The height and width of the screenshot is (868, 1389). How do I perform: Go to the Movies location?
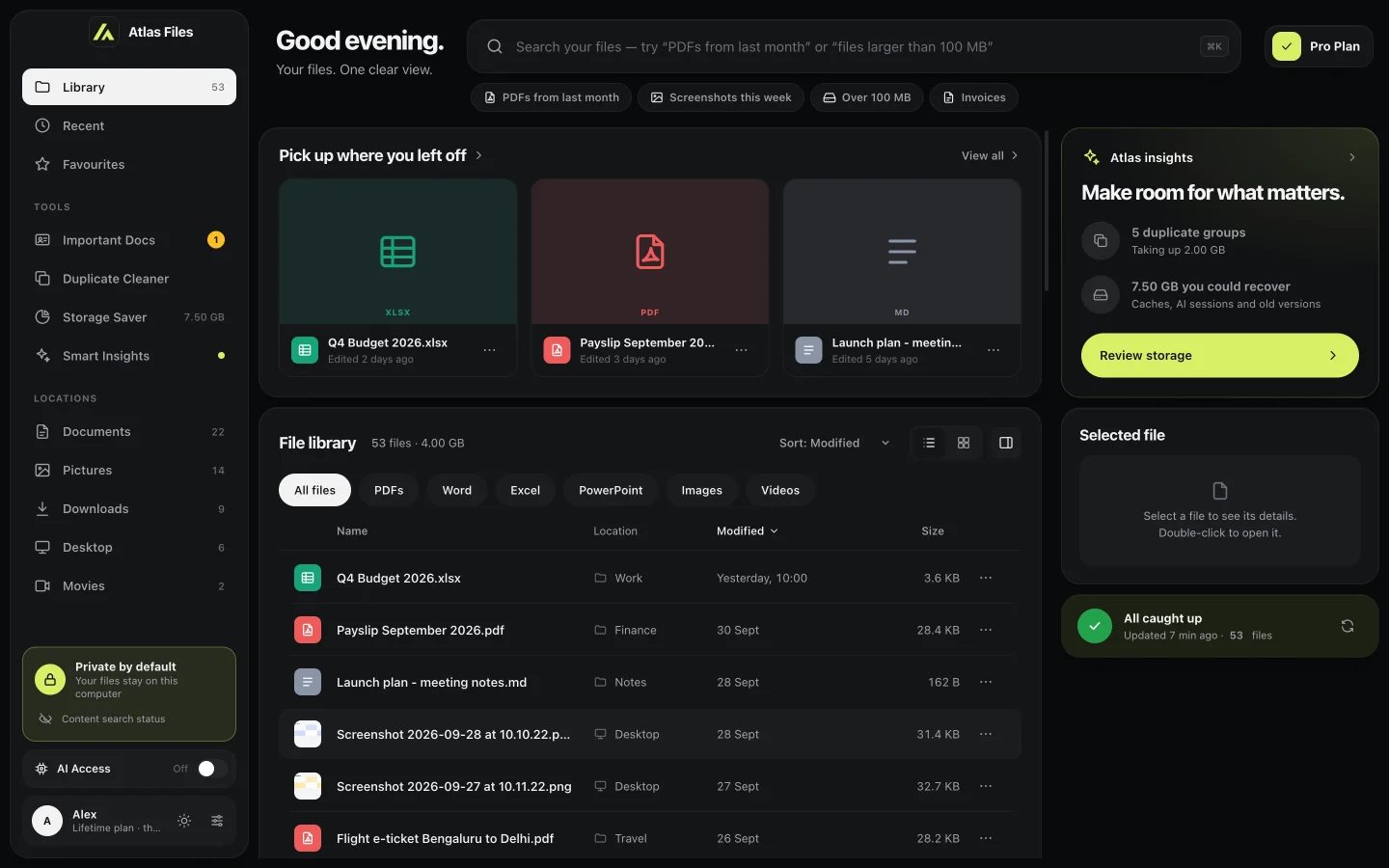pos(129,586)
